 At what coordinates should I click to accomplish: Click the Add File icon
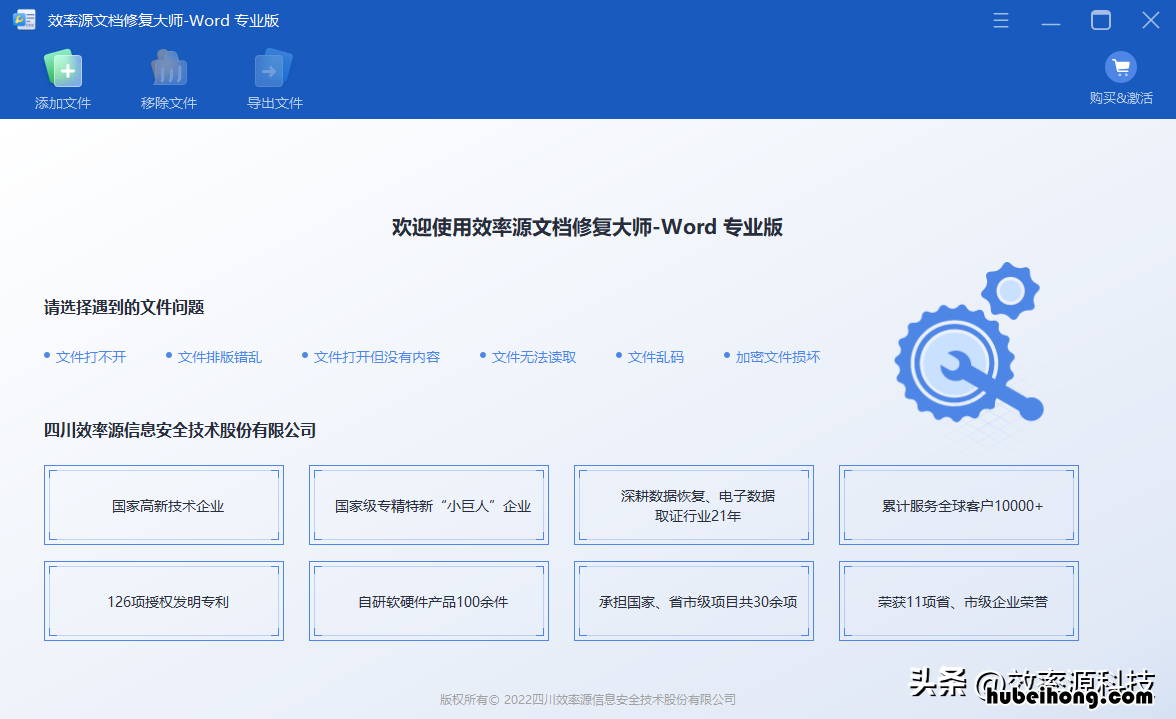coord(63,70)
